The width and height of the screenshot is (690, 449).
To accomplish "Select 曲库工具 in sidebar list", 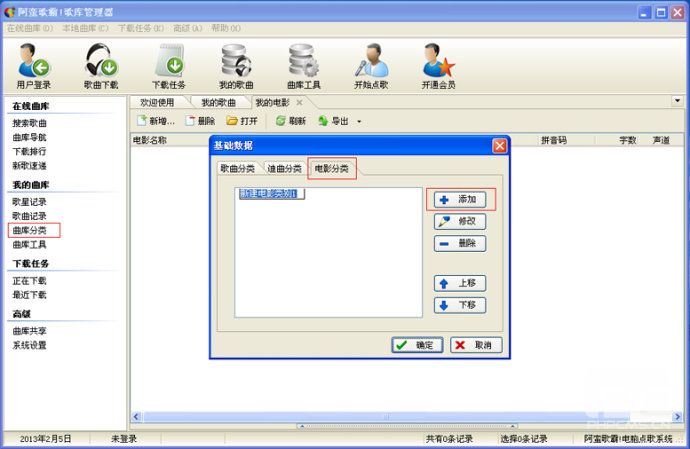I will 29,244.
